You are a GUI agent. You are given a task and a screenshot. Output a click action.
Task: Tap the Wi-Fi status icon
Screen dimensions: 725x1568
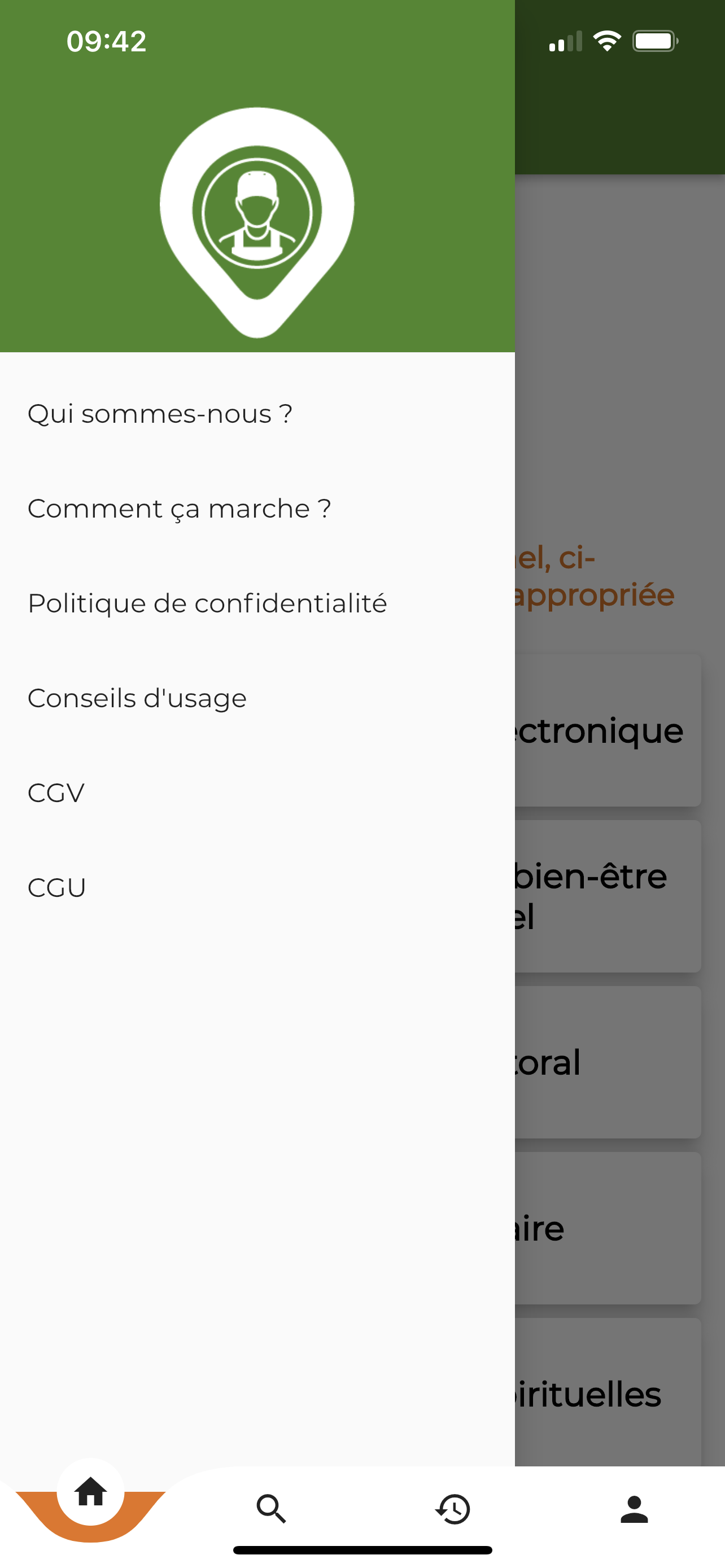606,41
